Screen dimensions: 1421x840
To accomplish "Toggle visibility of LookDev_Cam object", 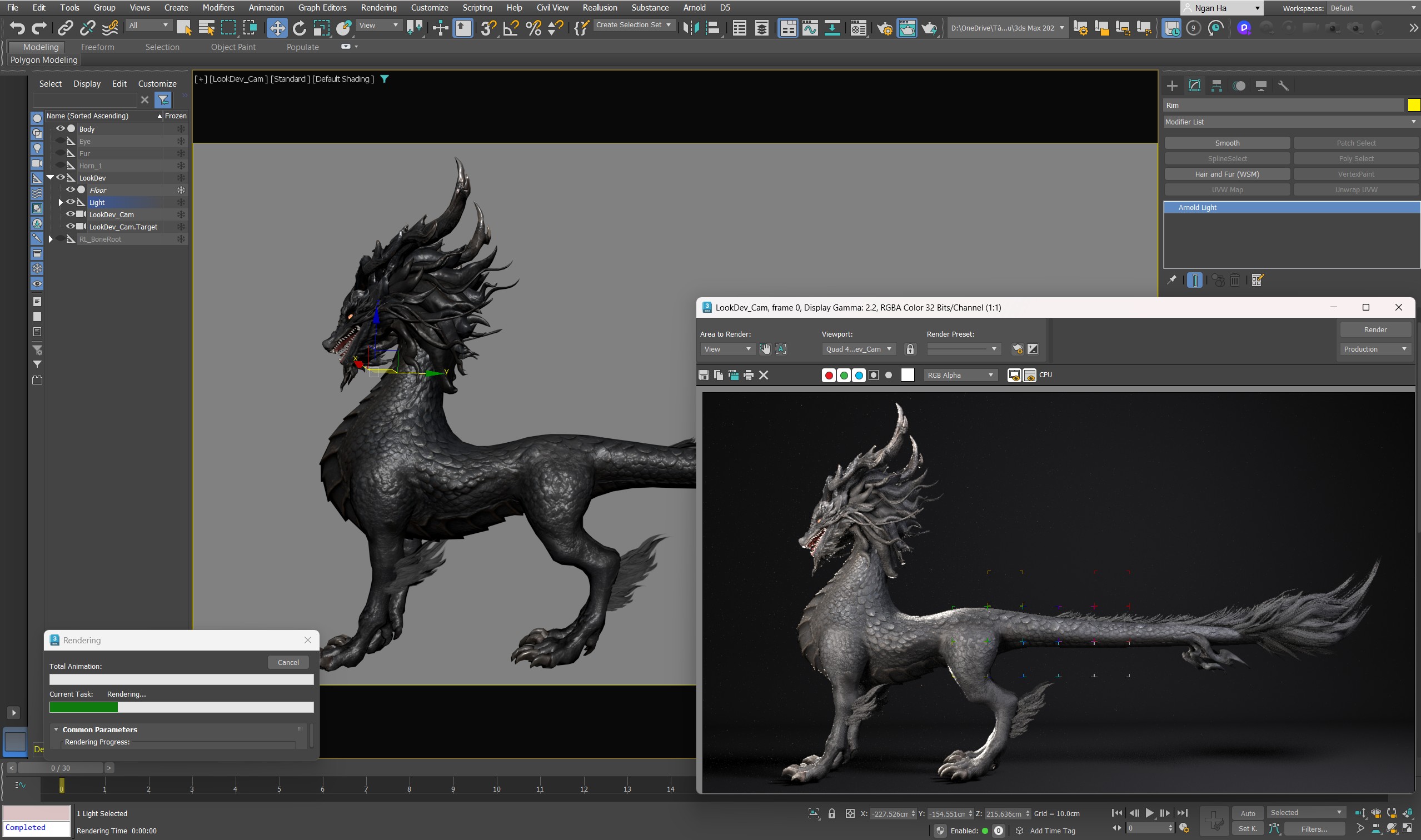I will tap(71, 214).
